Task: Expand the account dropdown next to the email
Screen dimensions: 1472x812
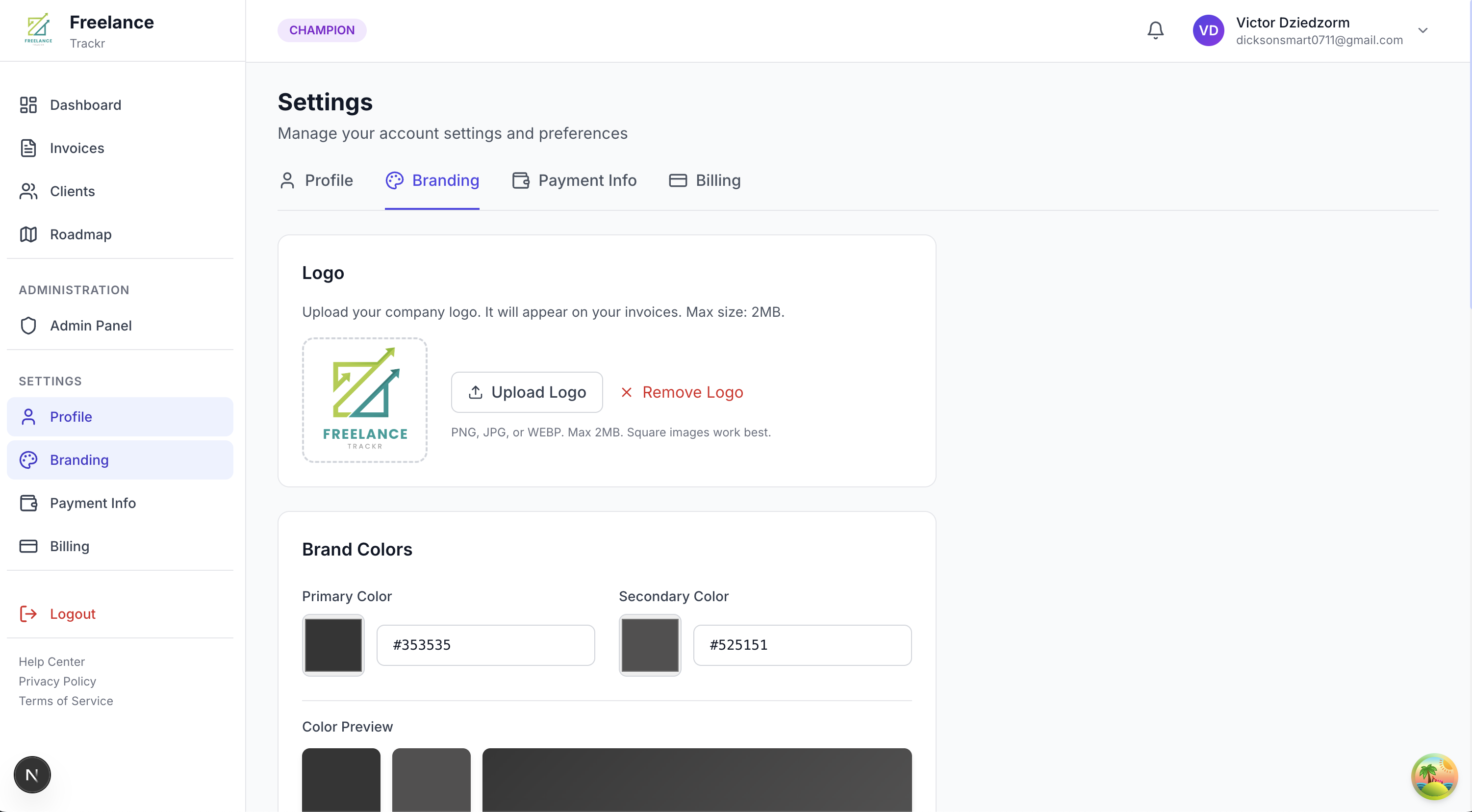Action: [x=1423, y=30]
